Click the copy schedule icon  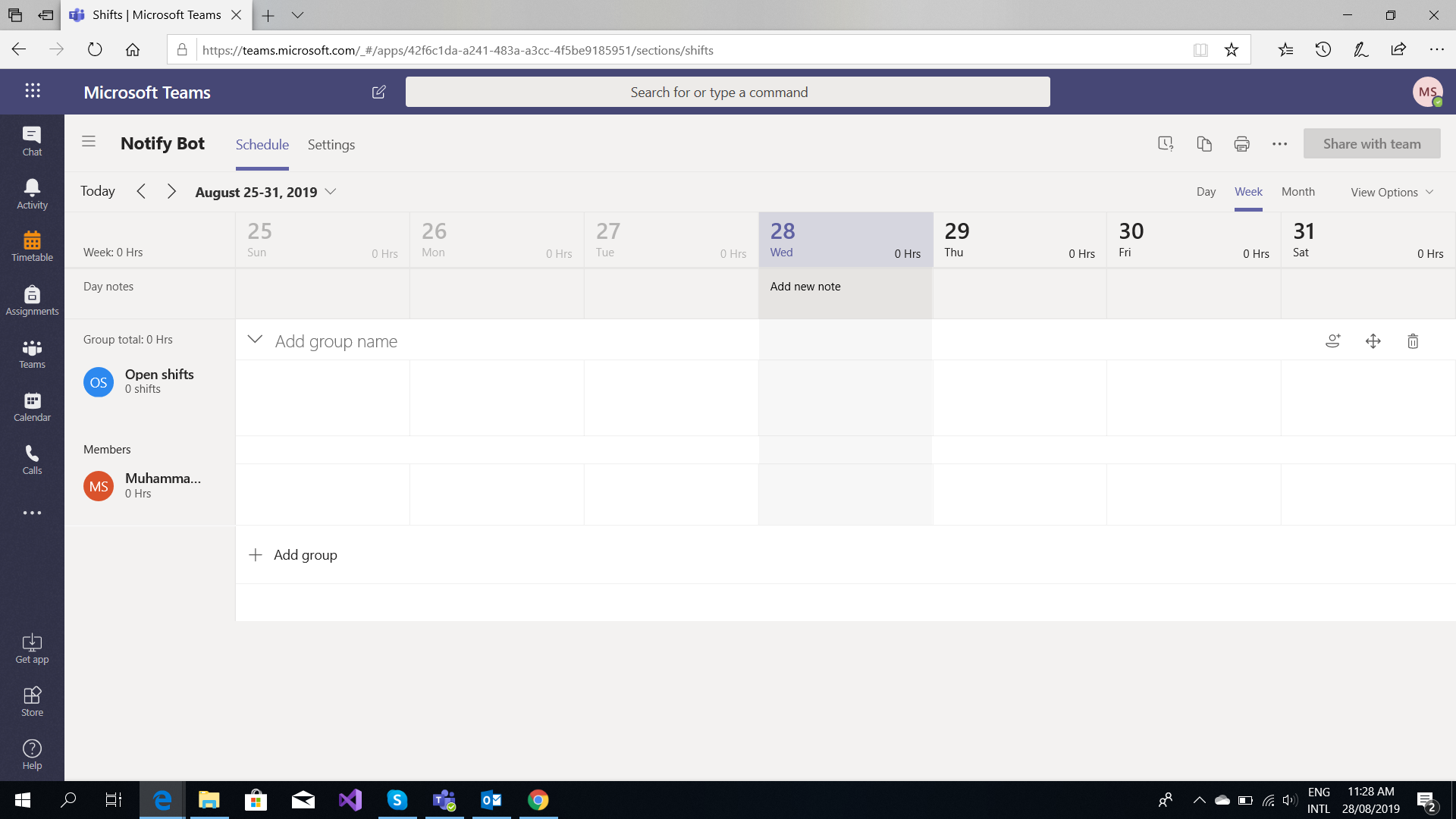click(x=1204, y=143)
